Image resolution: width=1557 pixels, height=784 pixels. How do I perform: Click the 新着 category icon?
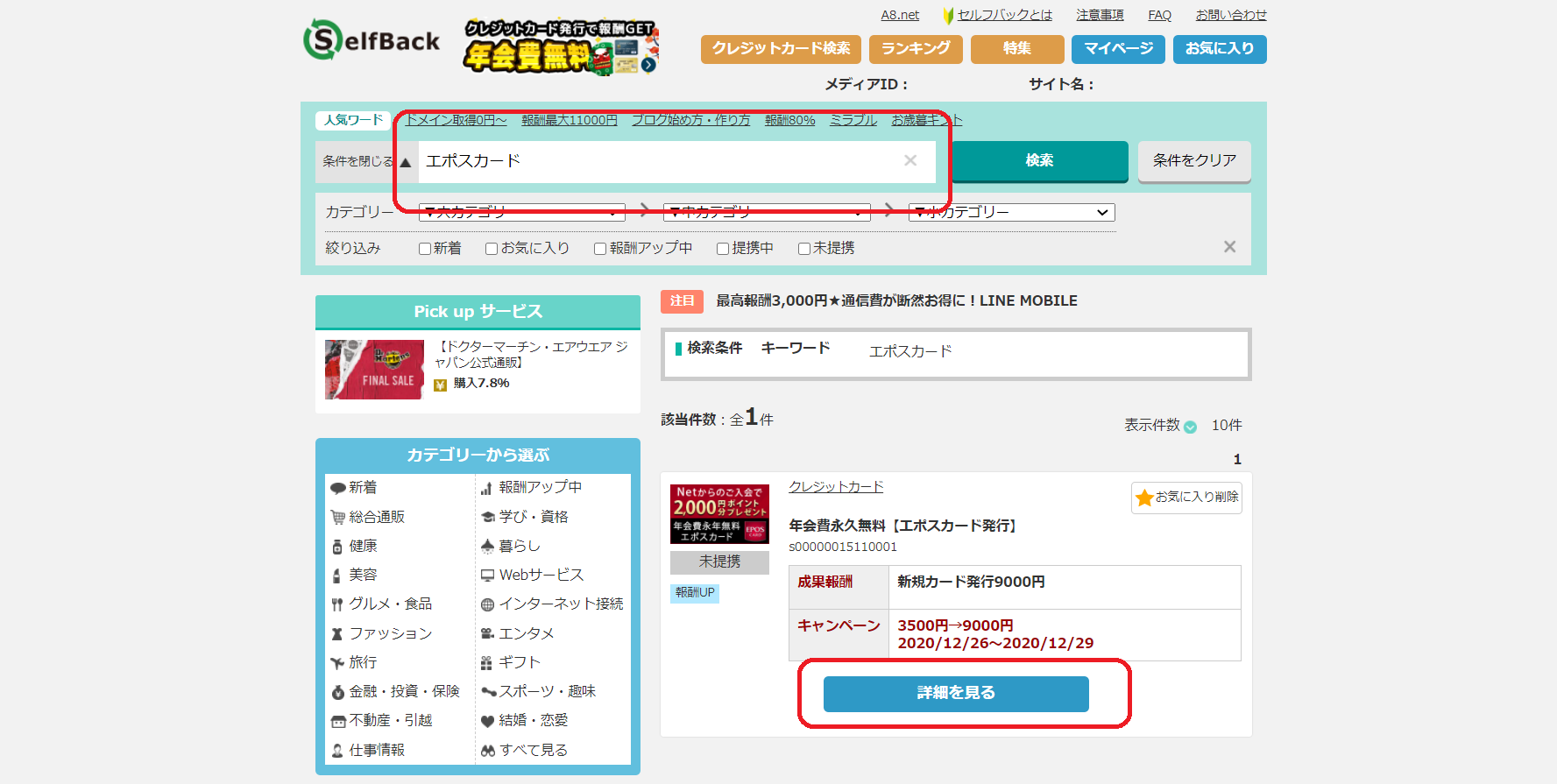click(x=337, y=488)
